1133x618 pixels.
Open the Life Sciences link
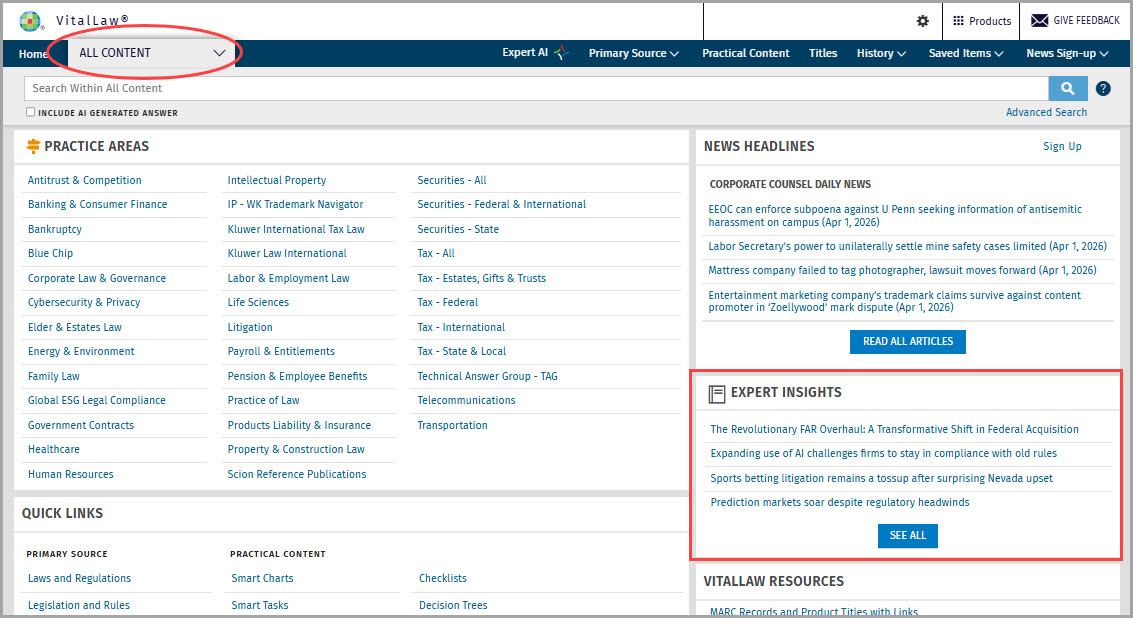(x=258, y=302)
